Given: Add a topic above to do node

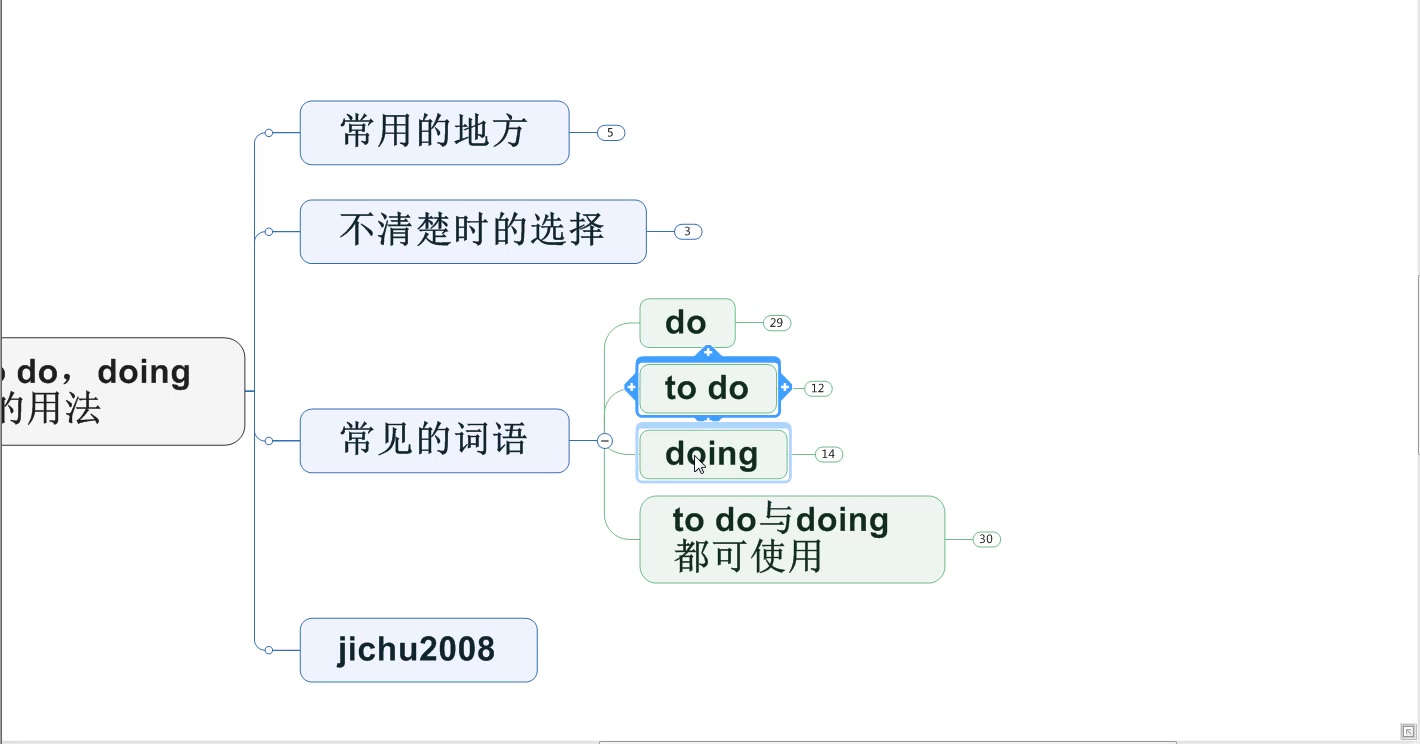Looking at the screenshot, I should 708,352.
